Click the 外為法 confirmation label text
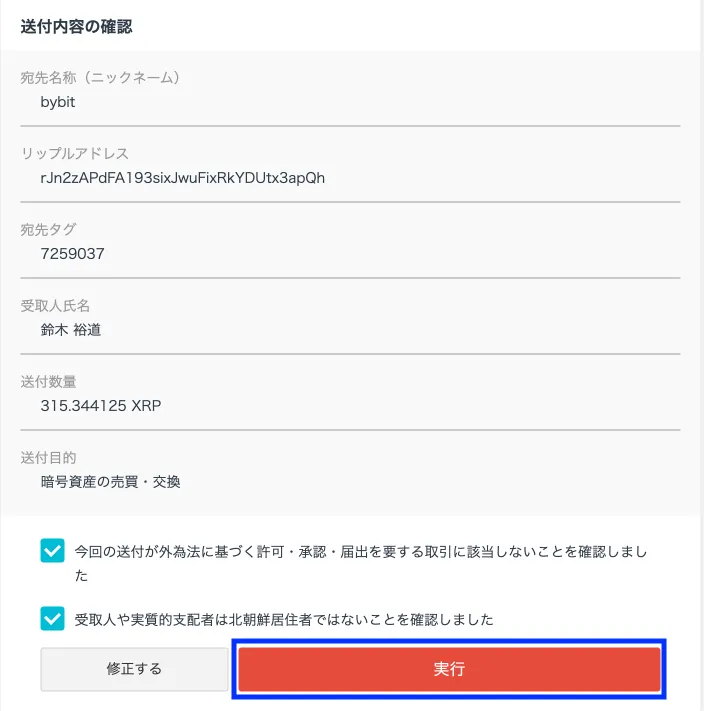Viewport: 704px width, 711px height. pyautogui.click(x=360, y=563)
